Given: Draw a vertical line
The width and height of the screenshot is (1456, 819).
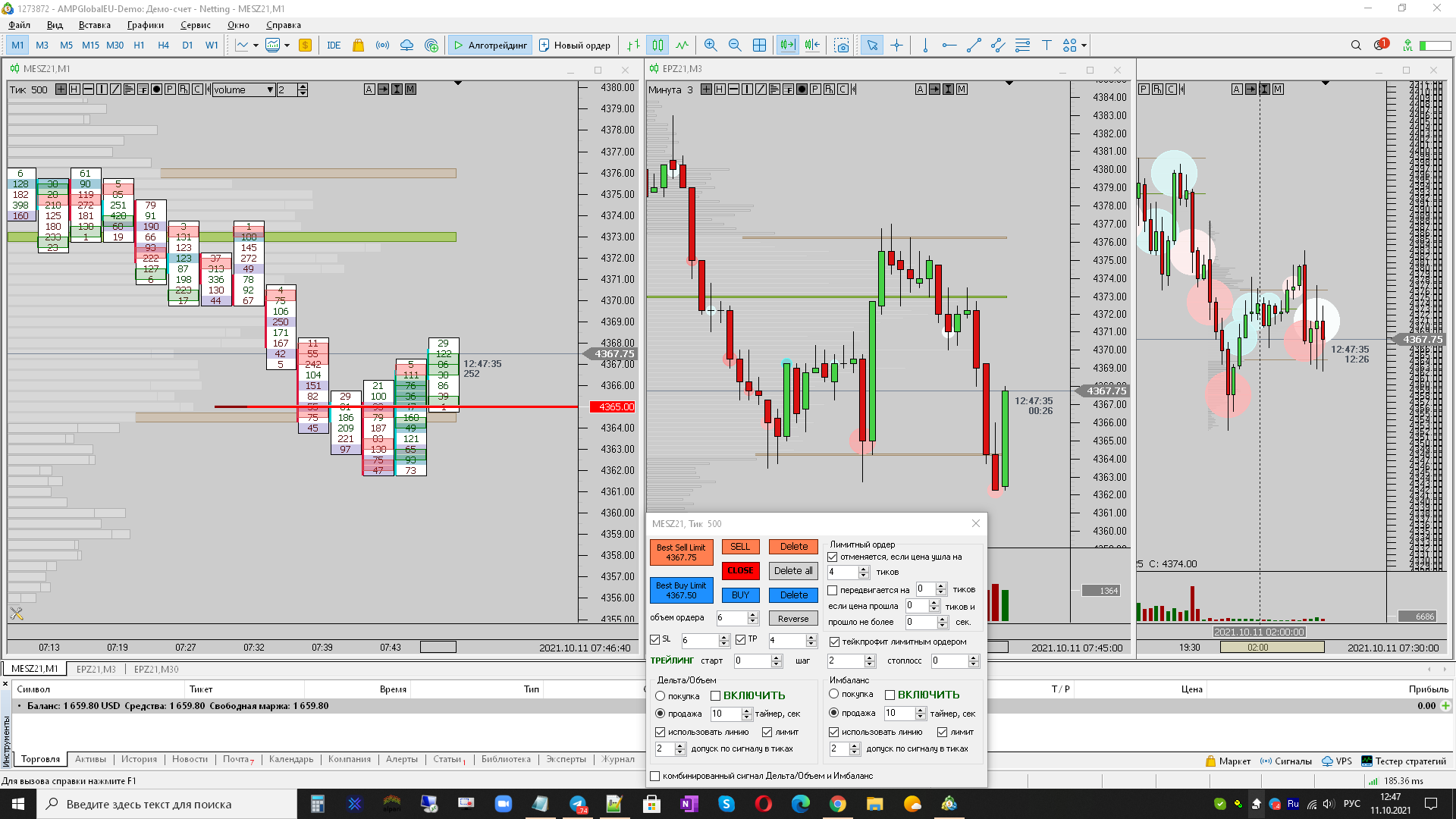Looking at the screenshot, I should pyautogui.click(x=925, y=45).
